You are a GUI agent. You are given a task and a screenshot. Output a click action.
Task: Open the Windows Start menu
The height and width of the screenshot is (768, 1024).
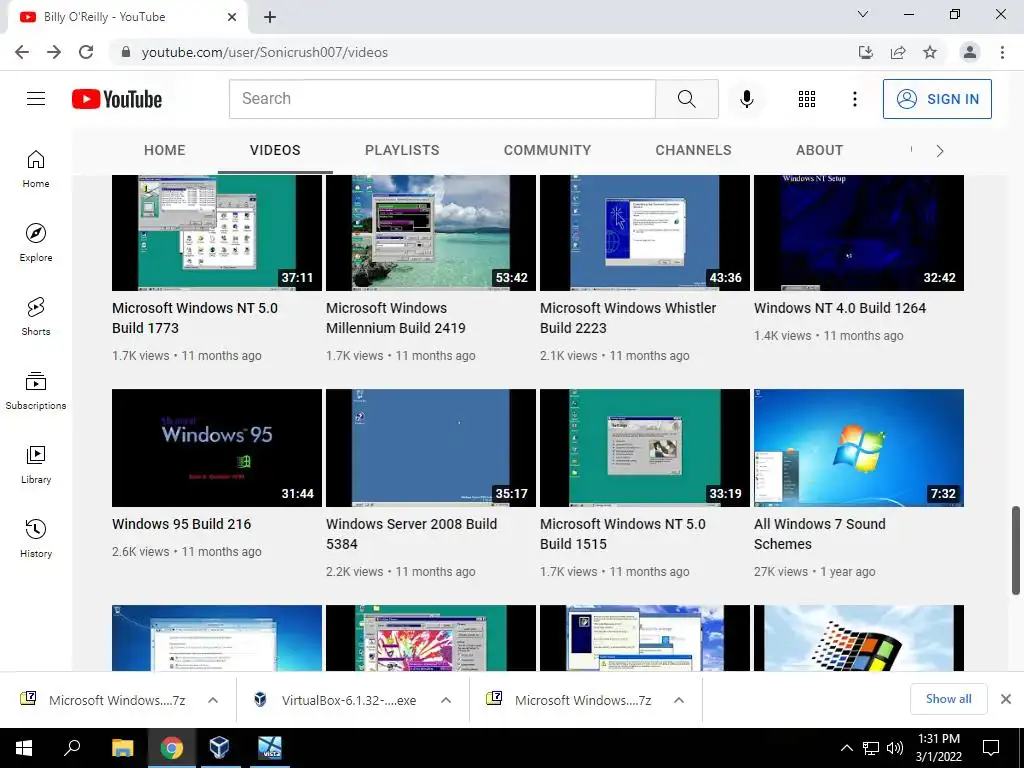(24, 748)
